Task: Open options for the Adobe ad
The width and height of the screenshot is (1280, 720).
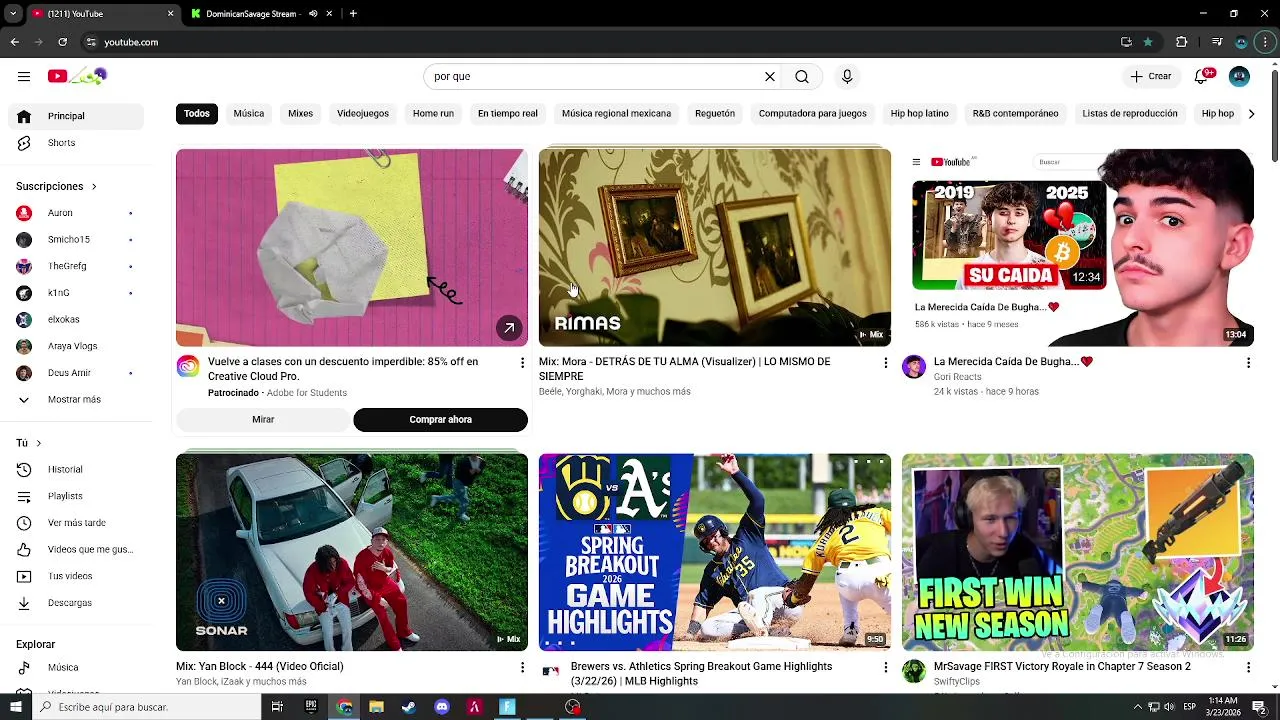Action: coord(522,362)
